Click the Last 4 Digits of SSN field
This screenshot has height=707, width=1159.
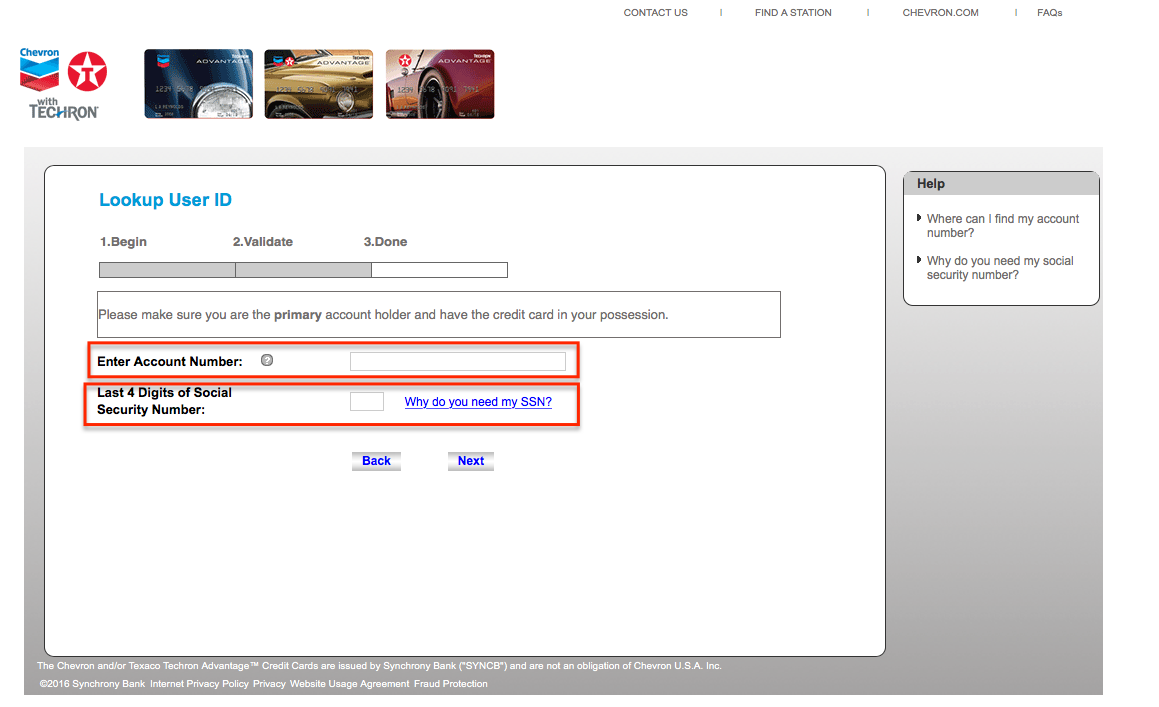pyautogui.click(x=366, y=402)
